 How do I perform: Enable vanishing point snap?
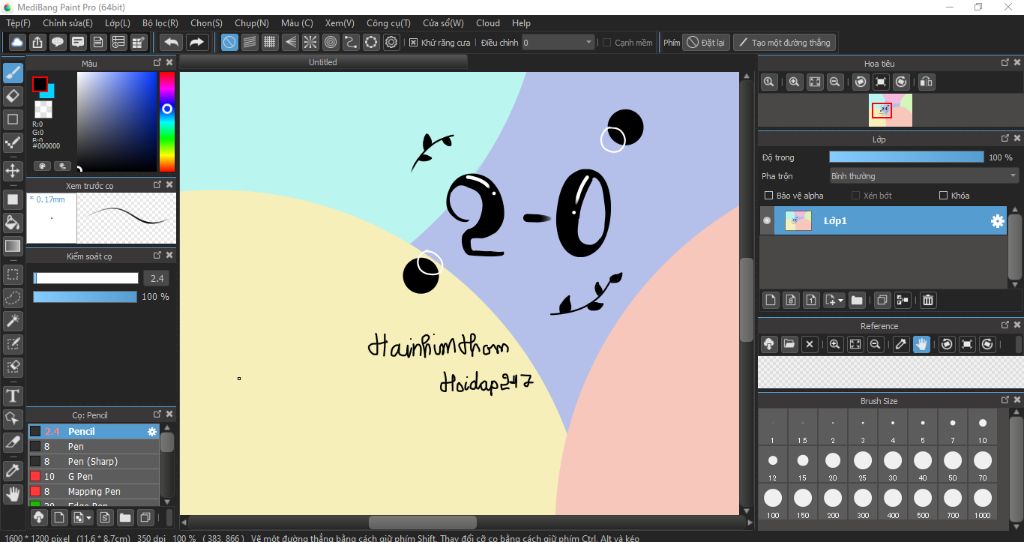(290, 42)
